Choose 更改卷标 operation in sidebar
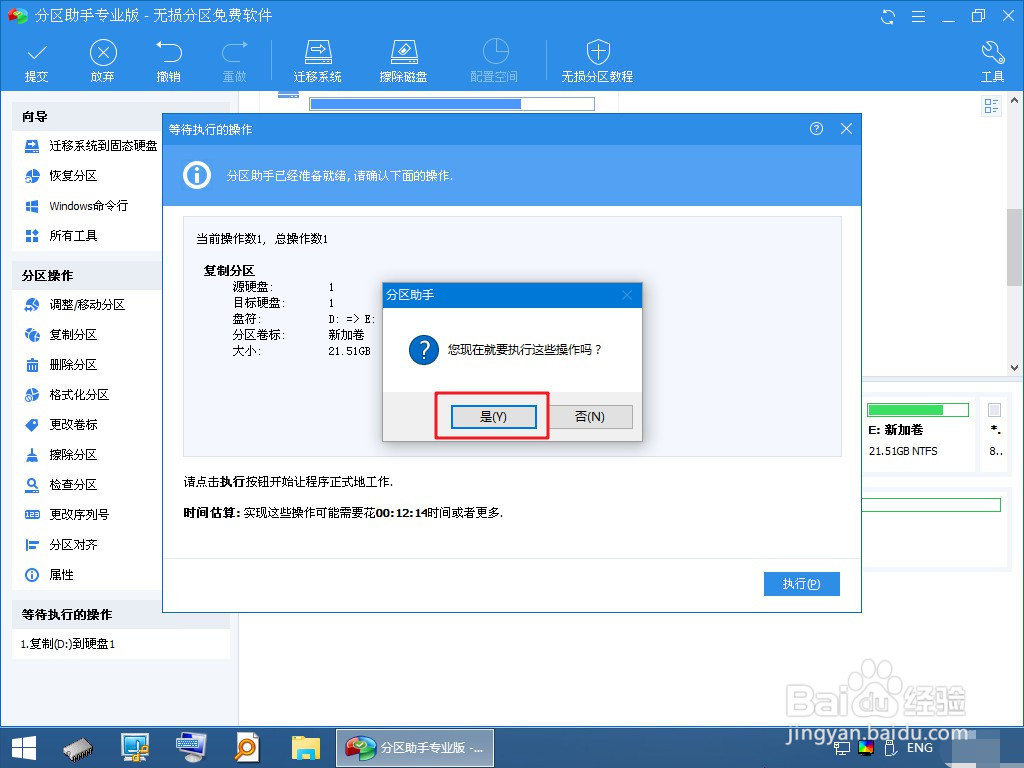This screenshot has height=768, width=1024. [x=61, y=424]
